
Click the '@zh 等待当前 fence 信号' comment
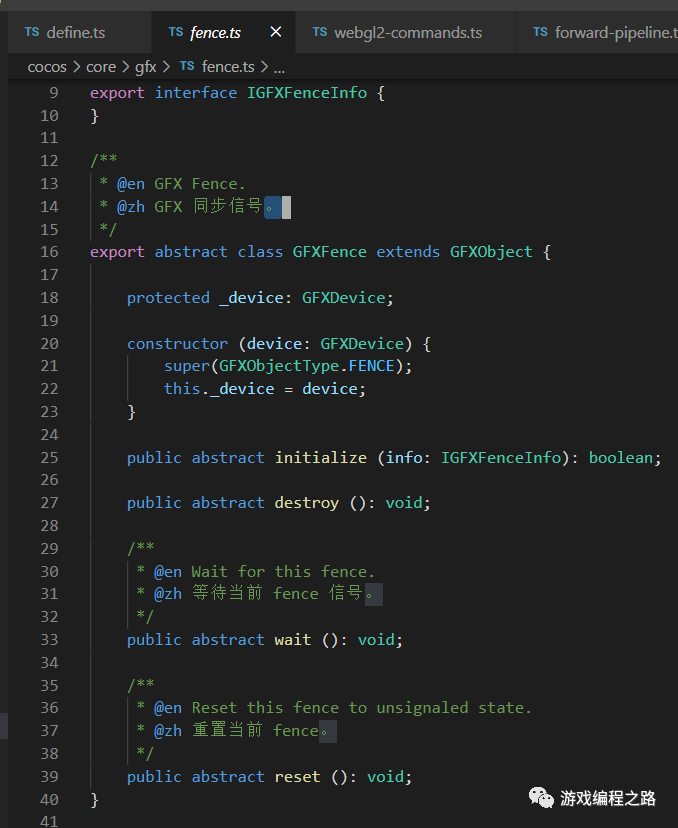click(258, 594)
